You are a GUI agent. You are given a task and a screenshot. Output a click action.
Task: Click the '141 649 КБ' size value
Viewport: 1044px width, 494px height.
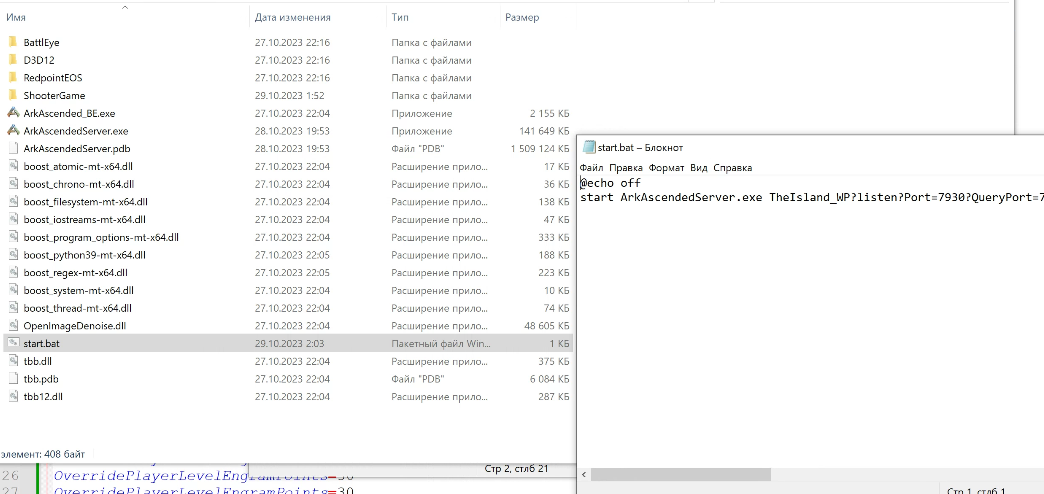coord(545,131)
